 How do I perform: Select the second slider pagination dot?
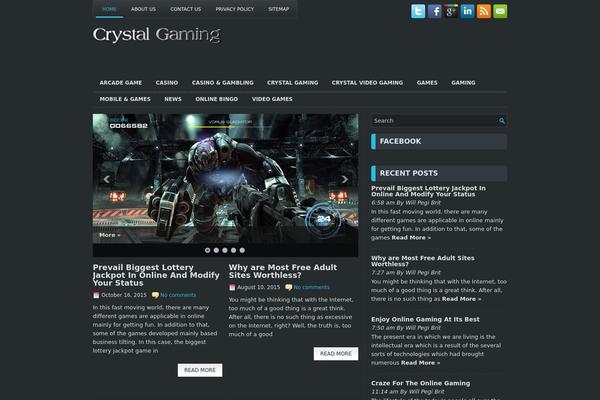click(x=216, y=250)
